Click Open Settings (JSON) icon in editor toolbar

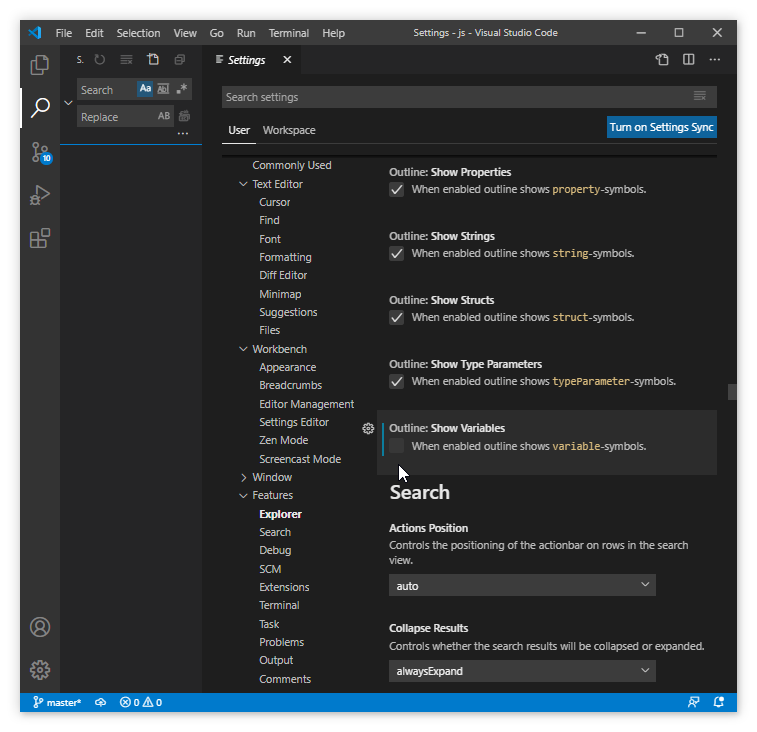662,59
